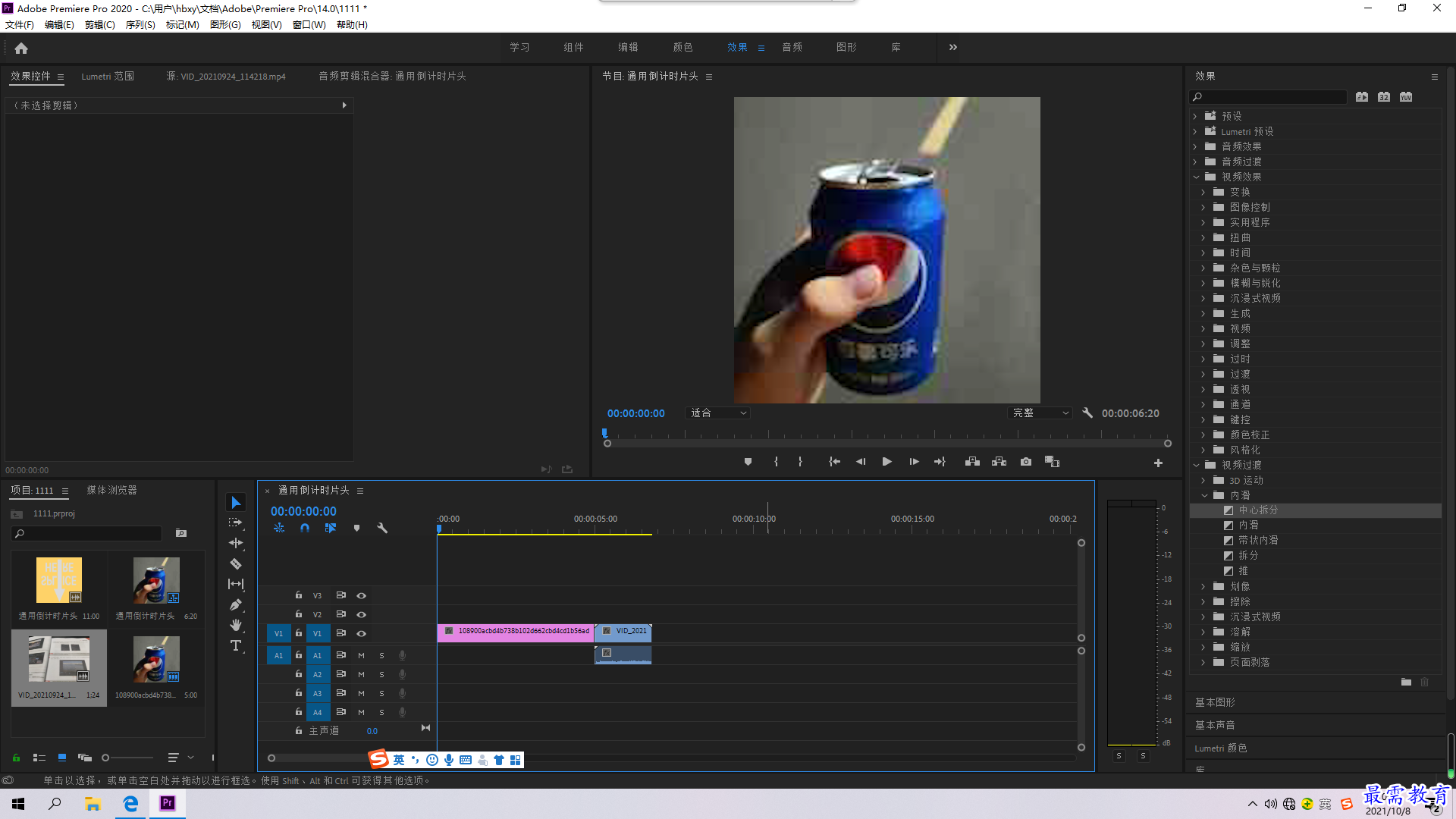Open the 窗口(W) menu
Viewport: 1456px width, 819px height.
pos(309,25)
